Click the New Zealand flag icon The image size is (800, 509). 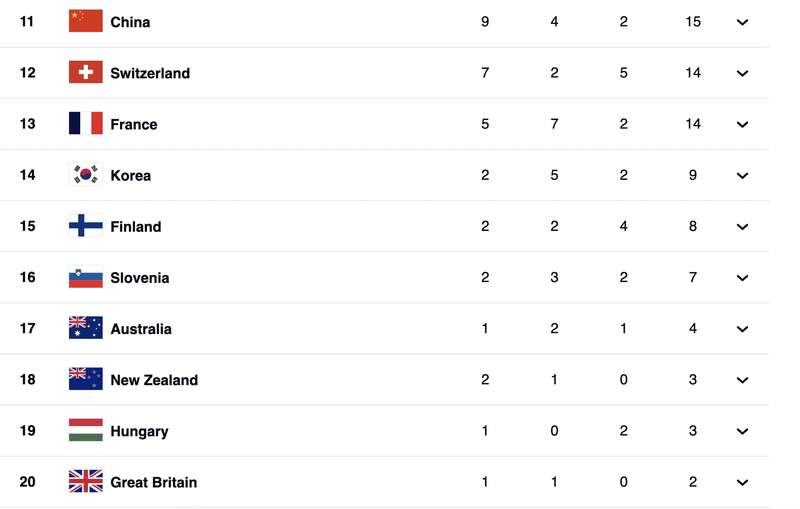(86, 379)
